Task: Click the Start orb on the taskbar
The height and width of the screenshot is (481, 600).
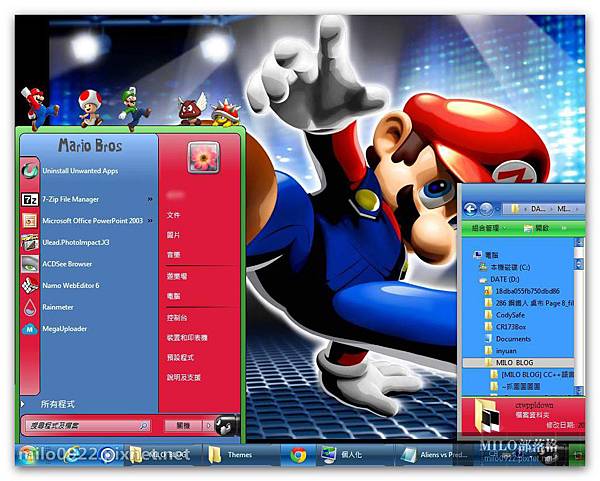Action: (x=27, y=455)
